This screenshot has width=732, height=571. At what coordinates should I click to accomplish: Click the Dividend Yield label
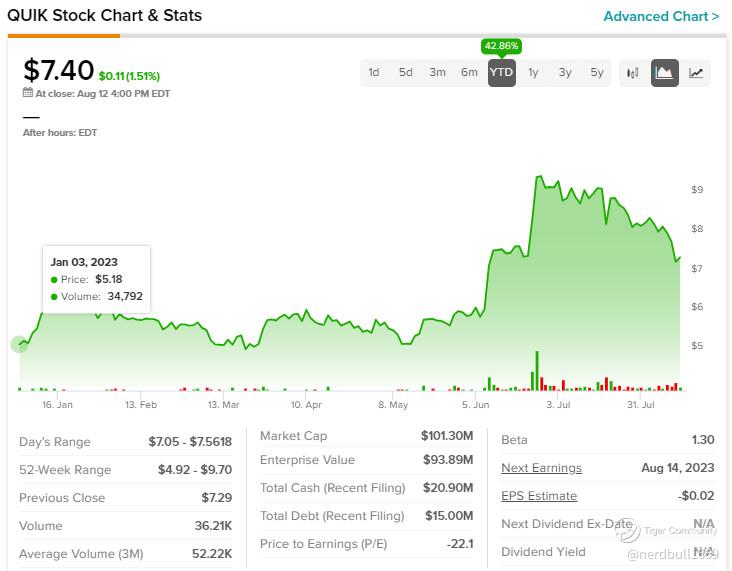543,552
